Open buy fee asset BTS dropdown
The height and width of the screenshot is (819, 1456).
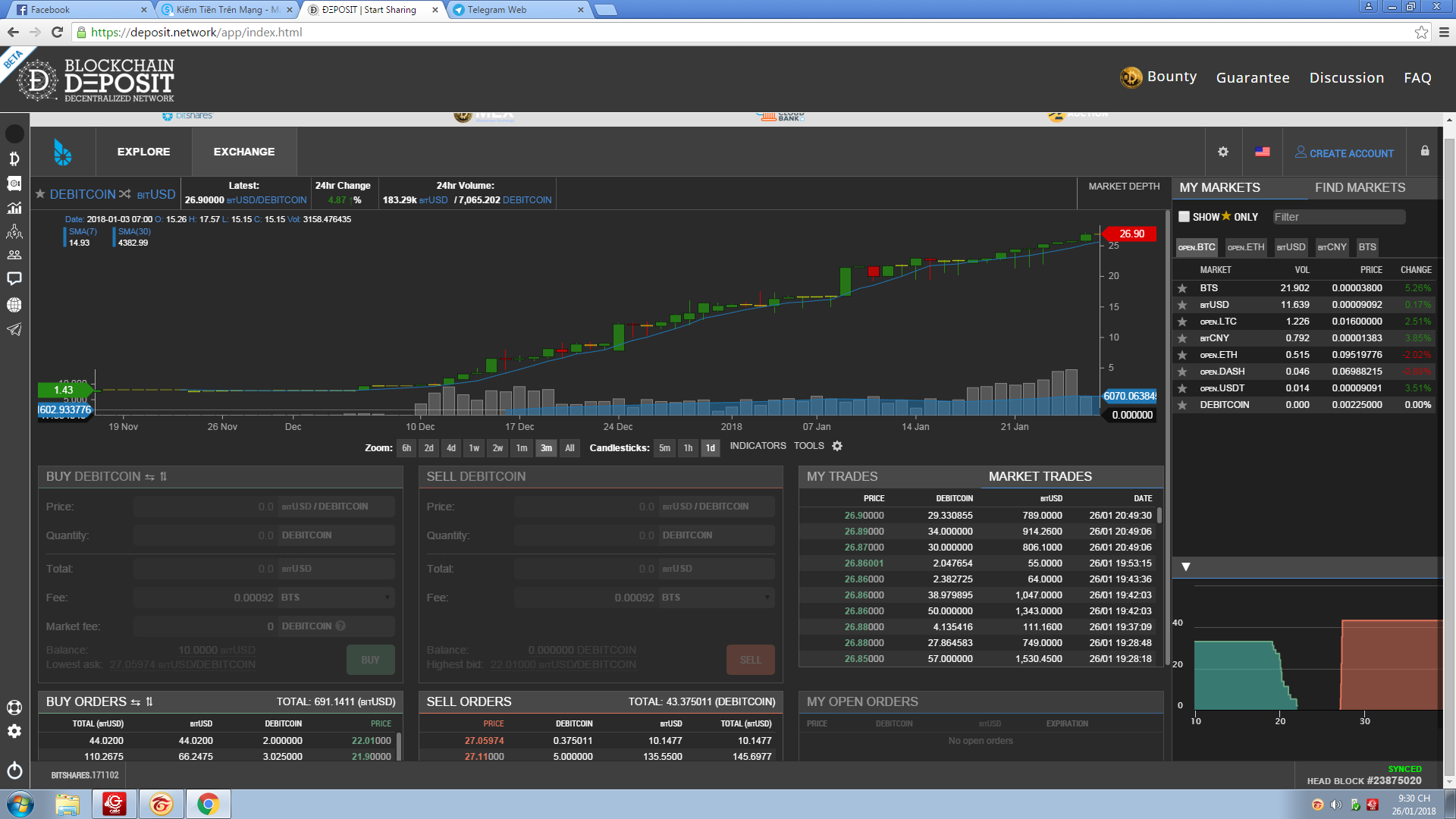(336, 598)
